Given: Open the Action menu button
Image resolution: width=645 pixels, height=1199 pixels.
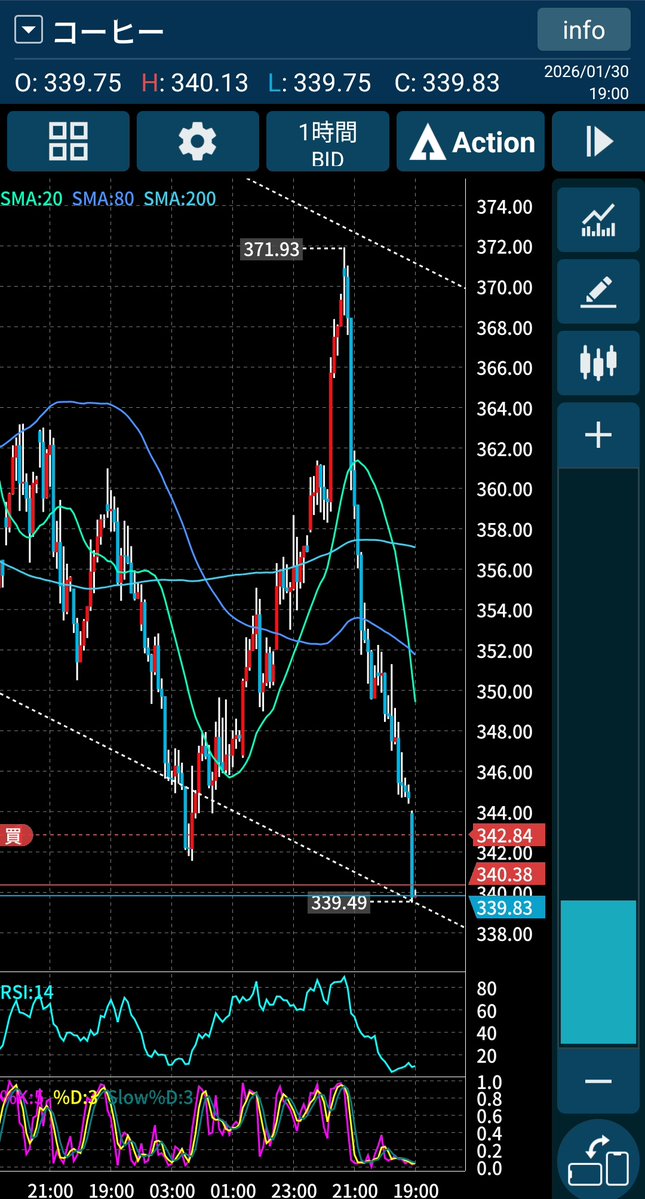Looking at the screenshot, I should 471,141.
